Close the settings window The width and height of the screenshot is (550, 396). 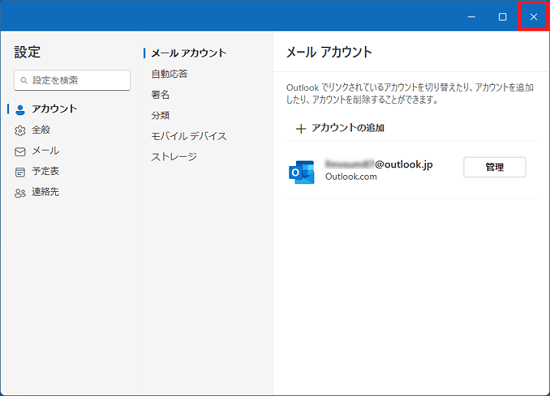coord(534,16)
